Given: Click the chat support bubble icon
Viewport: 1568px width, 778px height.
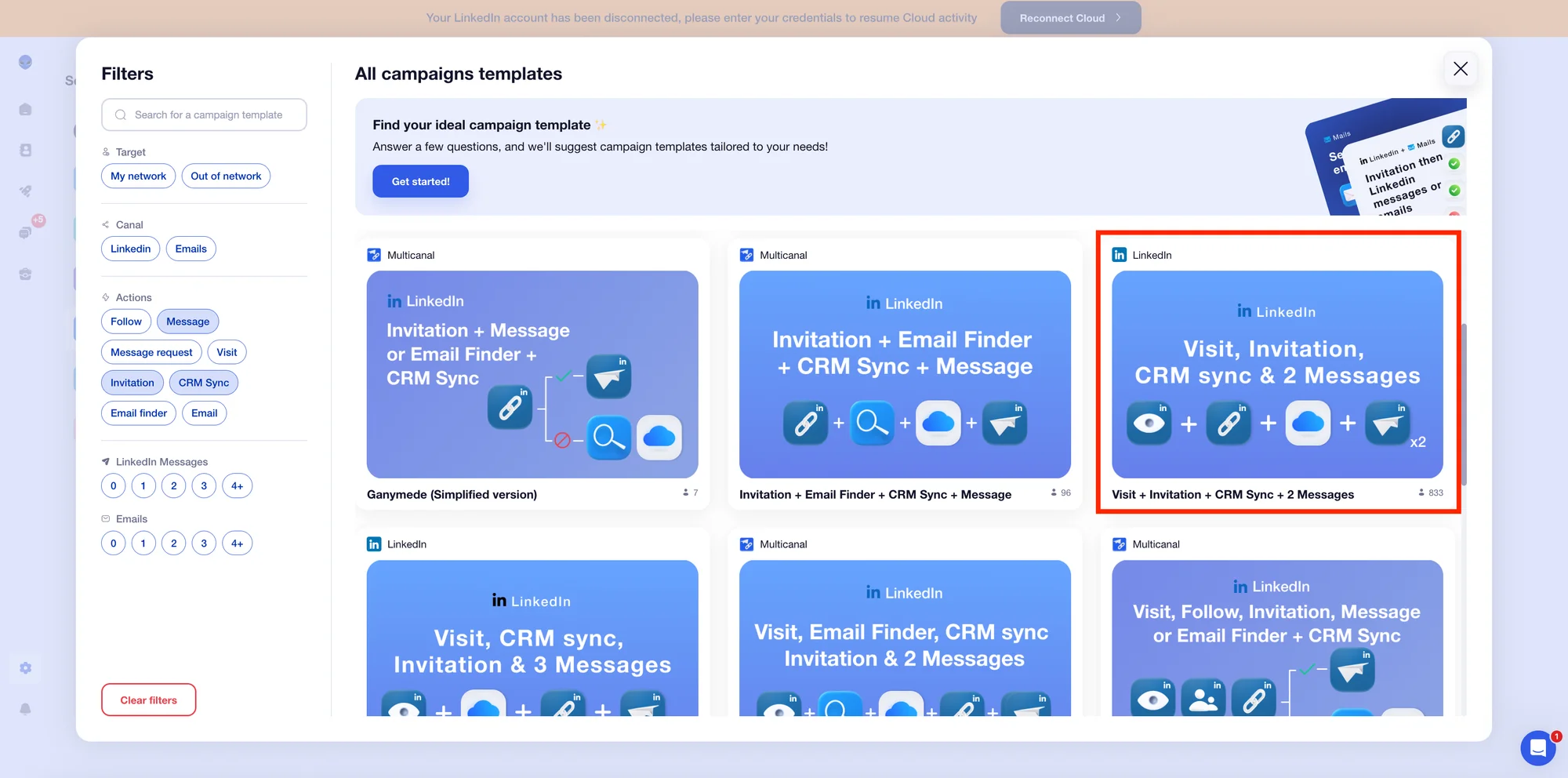Looking at the screenshot, I should coord(1538,748).
